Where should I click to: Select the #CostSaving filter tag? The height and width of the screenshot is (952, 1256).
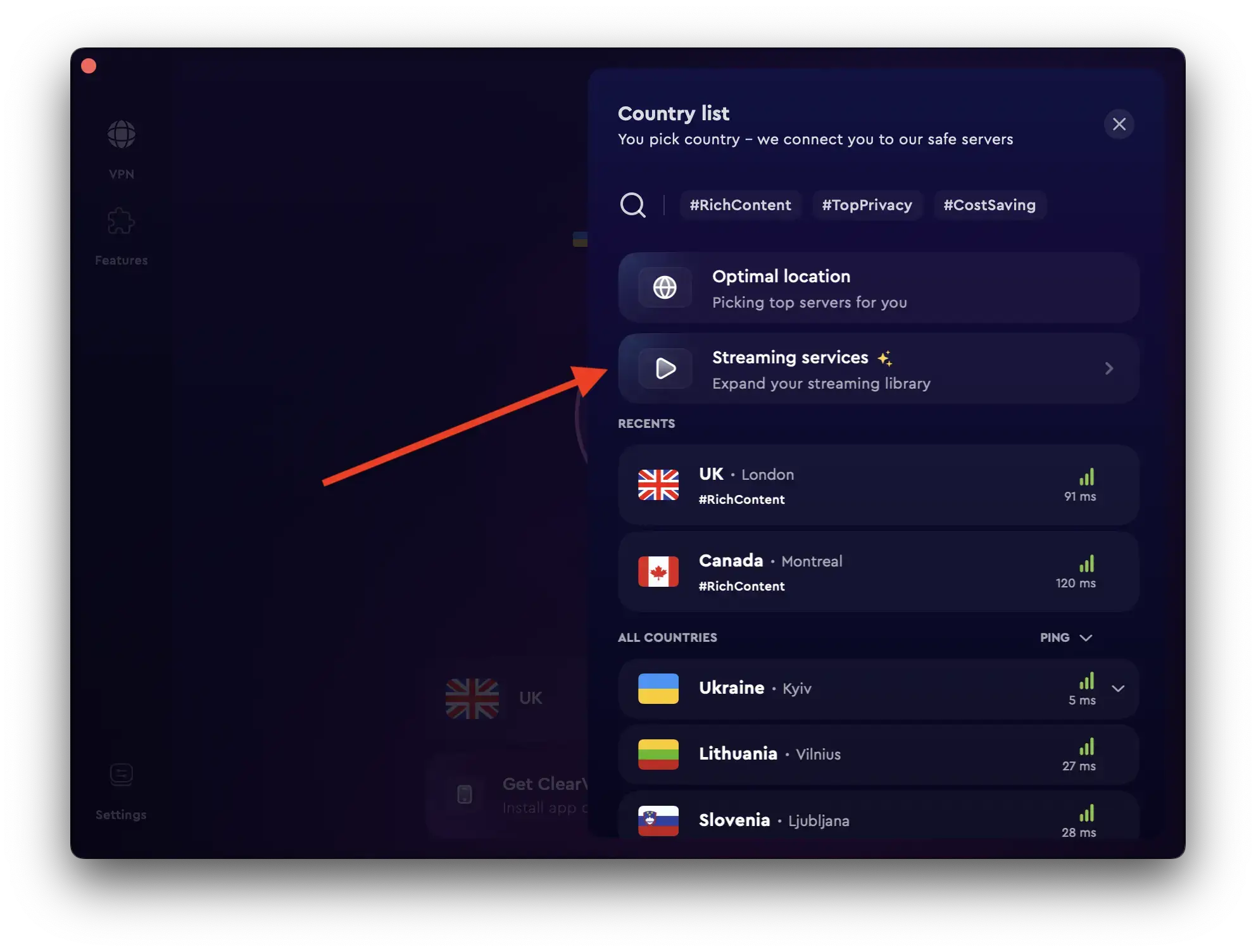(988, 205)
